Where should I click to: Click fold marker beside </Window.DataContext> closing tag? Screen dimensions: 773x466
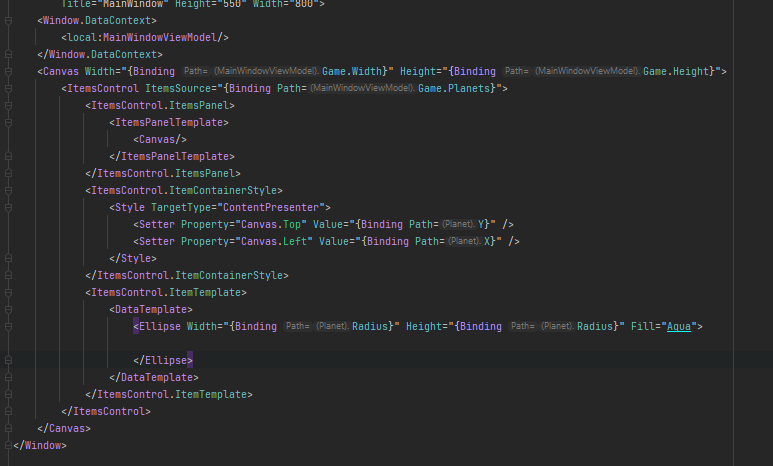coord(8,55)
